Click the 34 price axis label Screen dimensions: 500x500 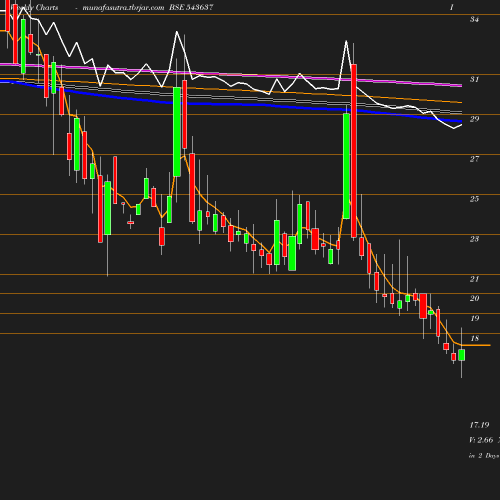pyautogui.click(x=474, y=19)
